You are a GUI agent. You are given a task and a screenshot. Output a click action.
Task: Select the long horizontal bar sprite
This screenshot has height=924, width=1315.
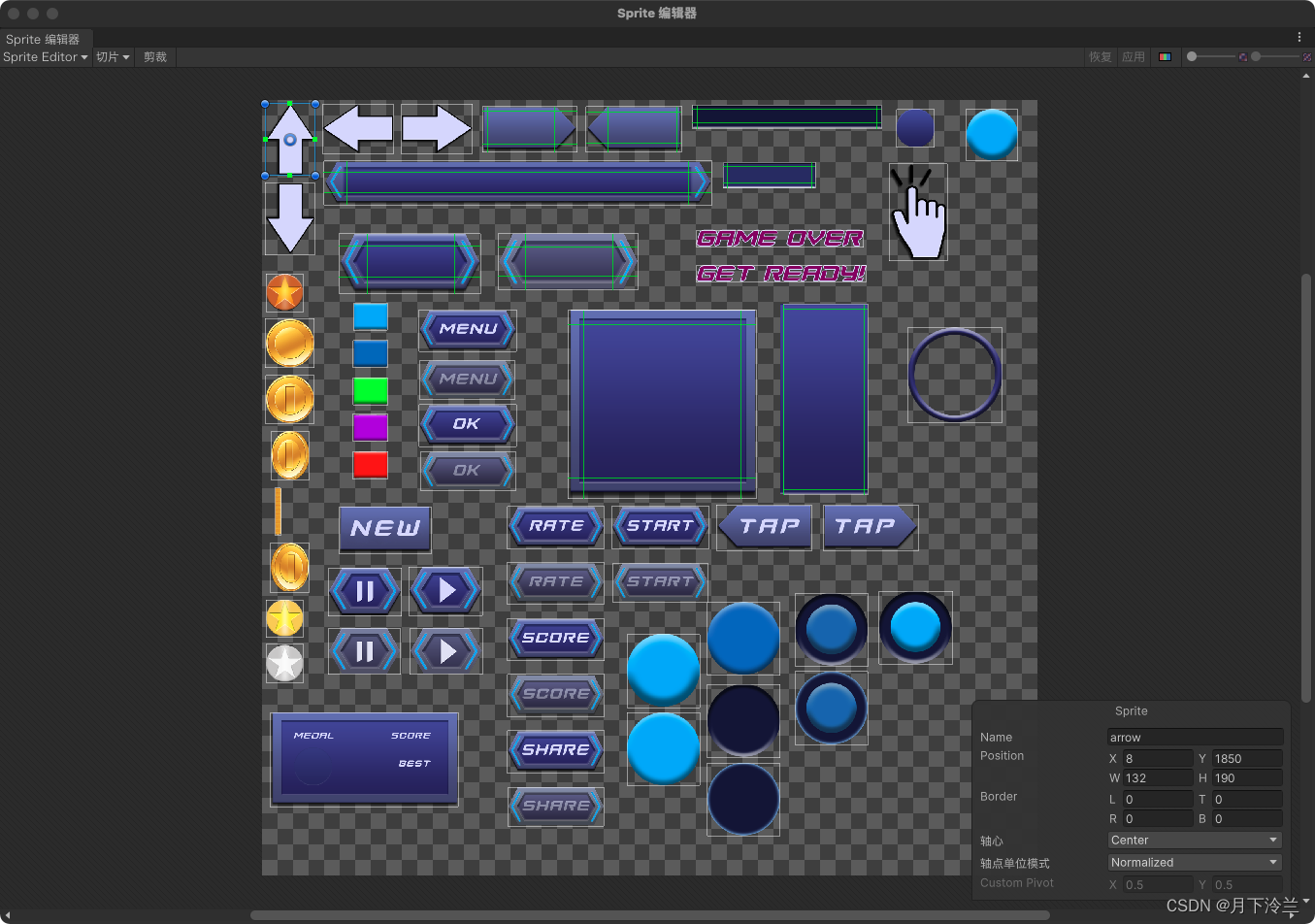click(x=517, y=182)
